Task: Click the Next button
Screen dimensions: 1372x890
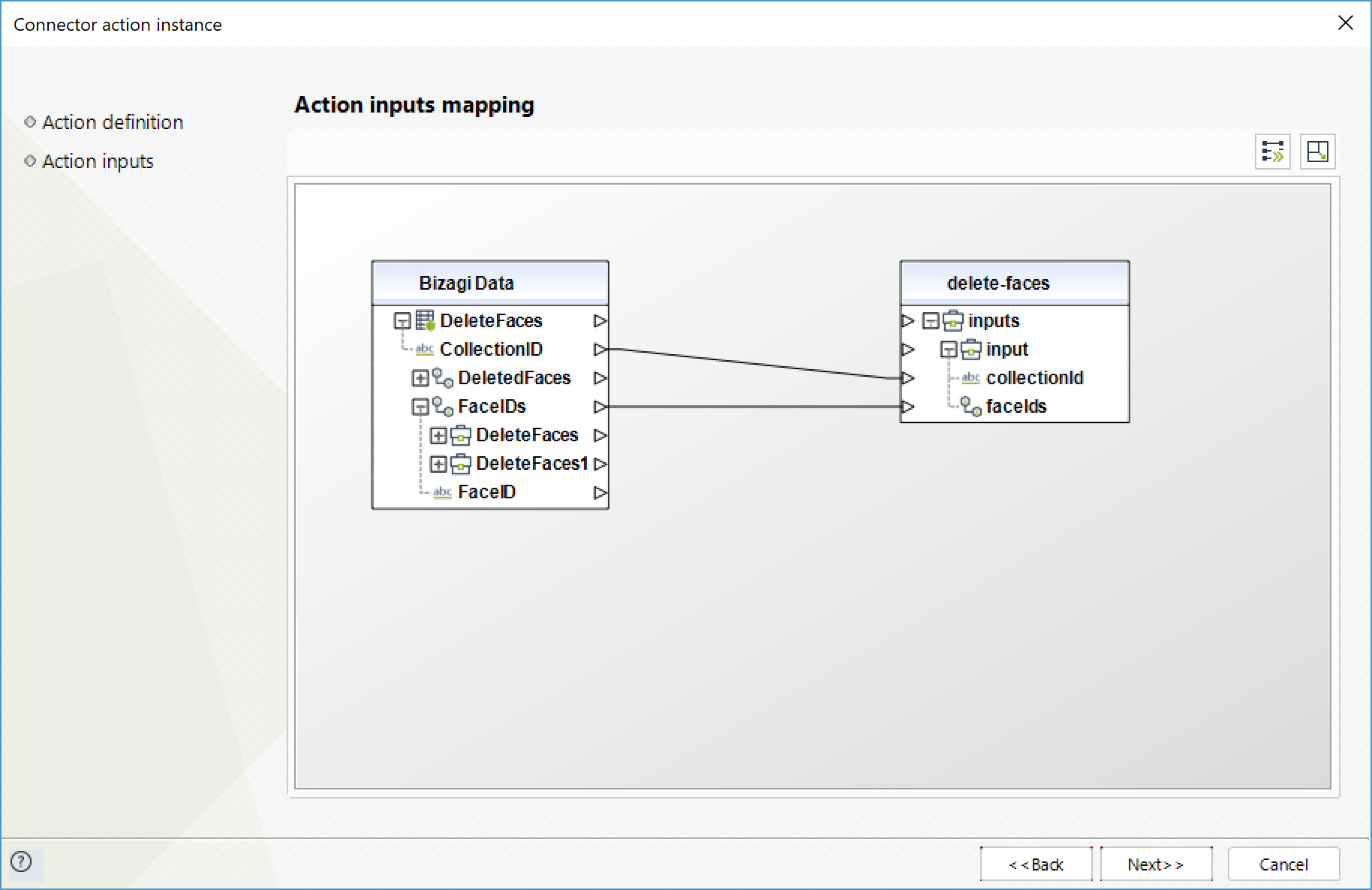Action: tap(1156, 864)
